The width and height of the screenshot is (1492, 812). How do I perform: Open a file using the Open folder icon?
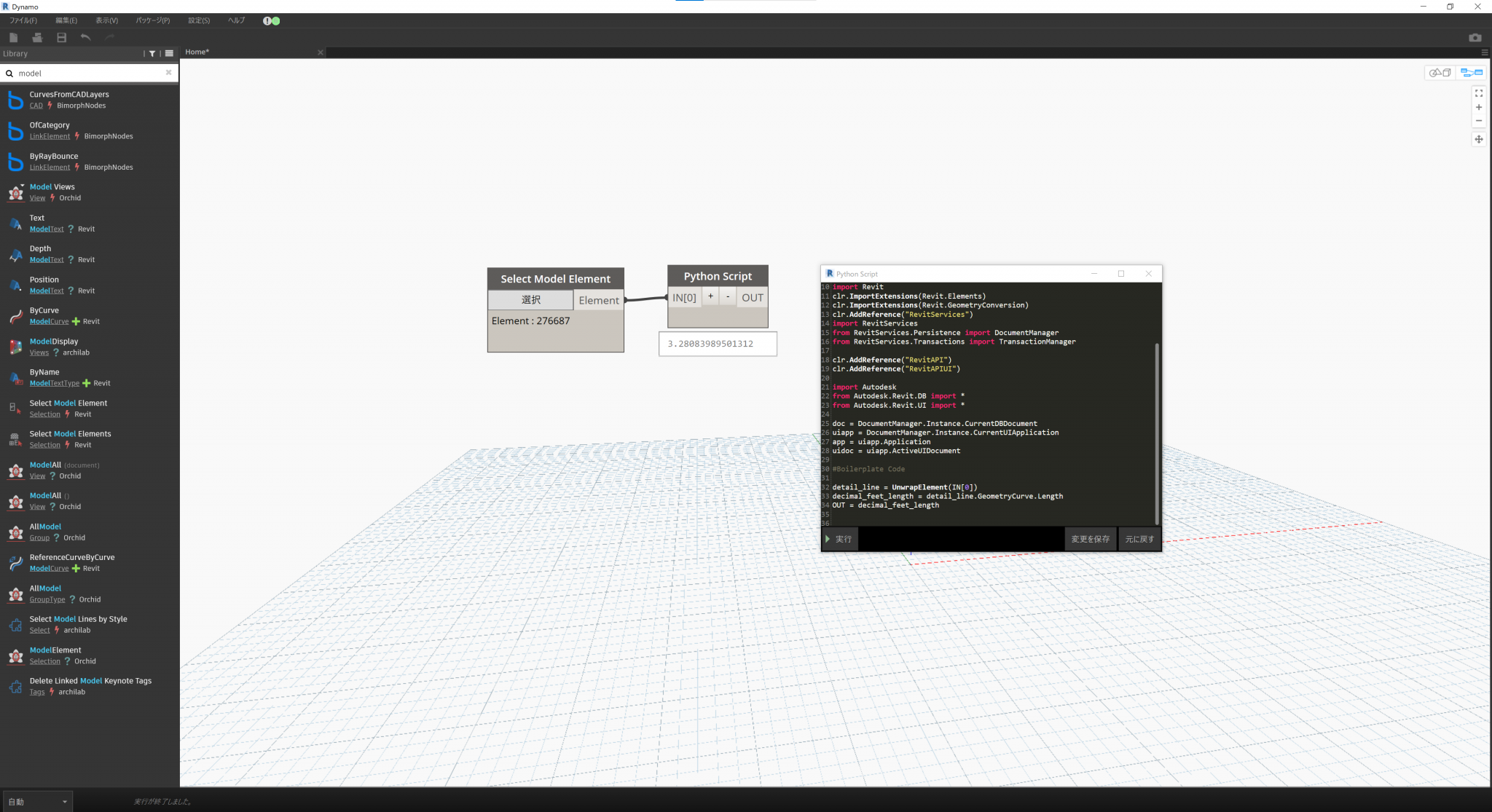(37, 37)
